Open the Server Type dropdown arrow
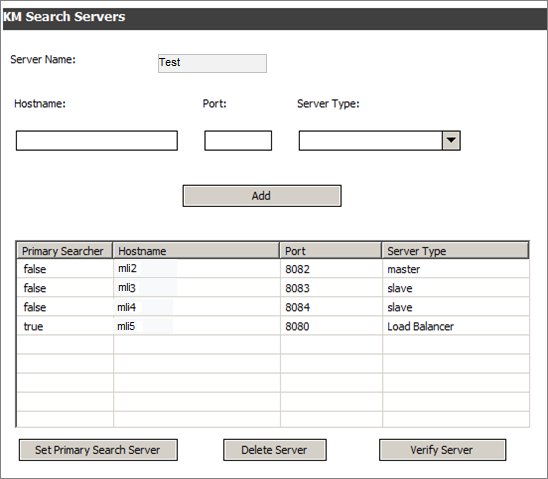Screen dimensions: 548x479 tap(451, 140)
